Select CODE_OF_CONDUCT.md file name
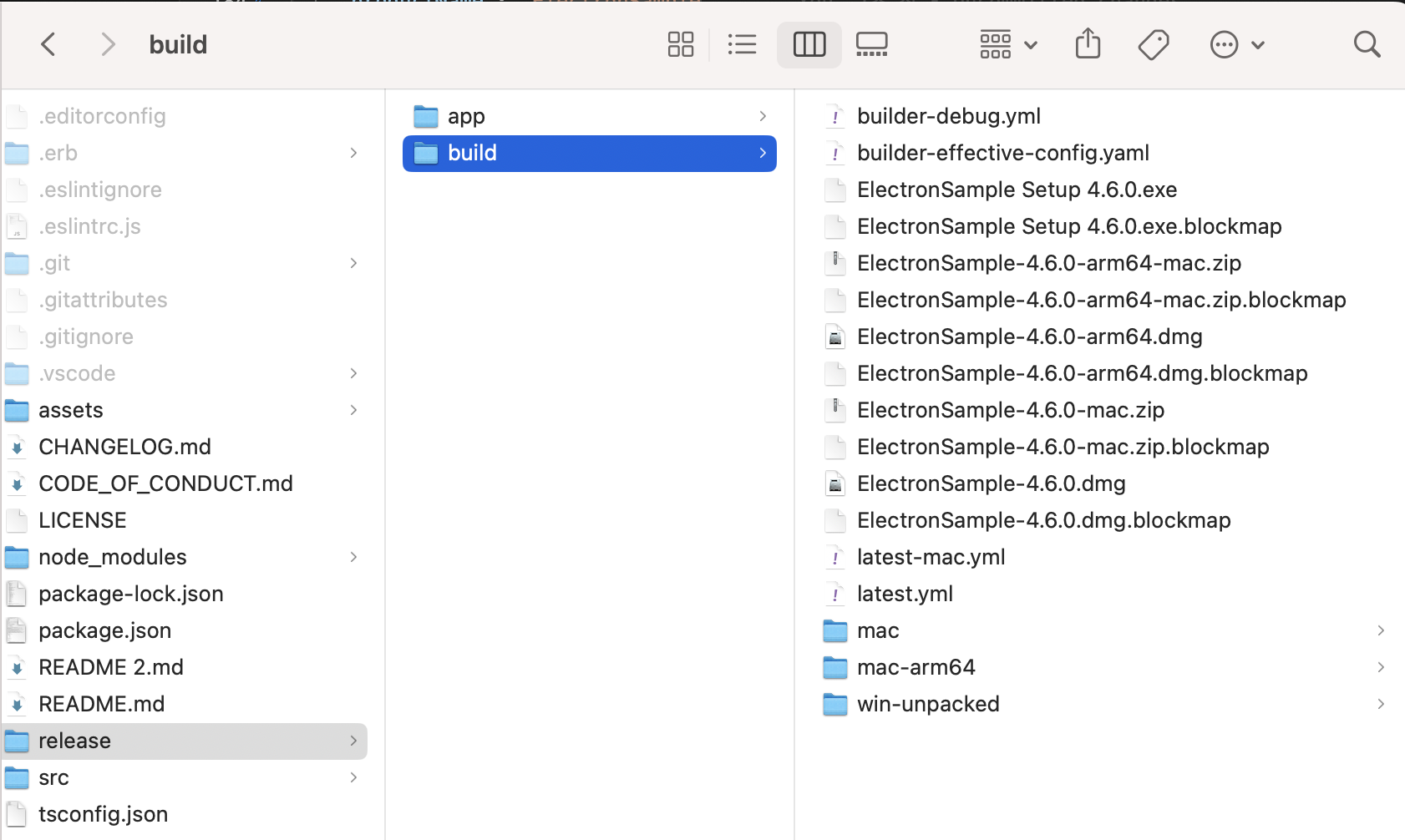Viewport: 1405px width, 840px height. pyautogui.click(x=165, y=483)
